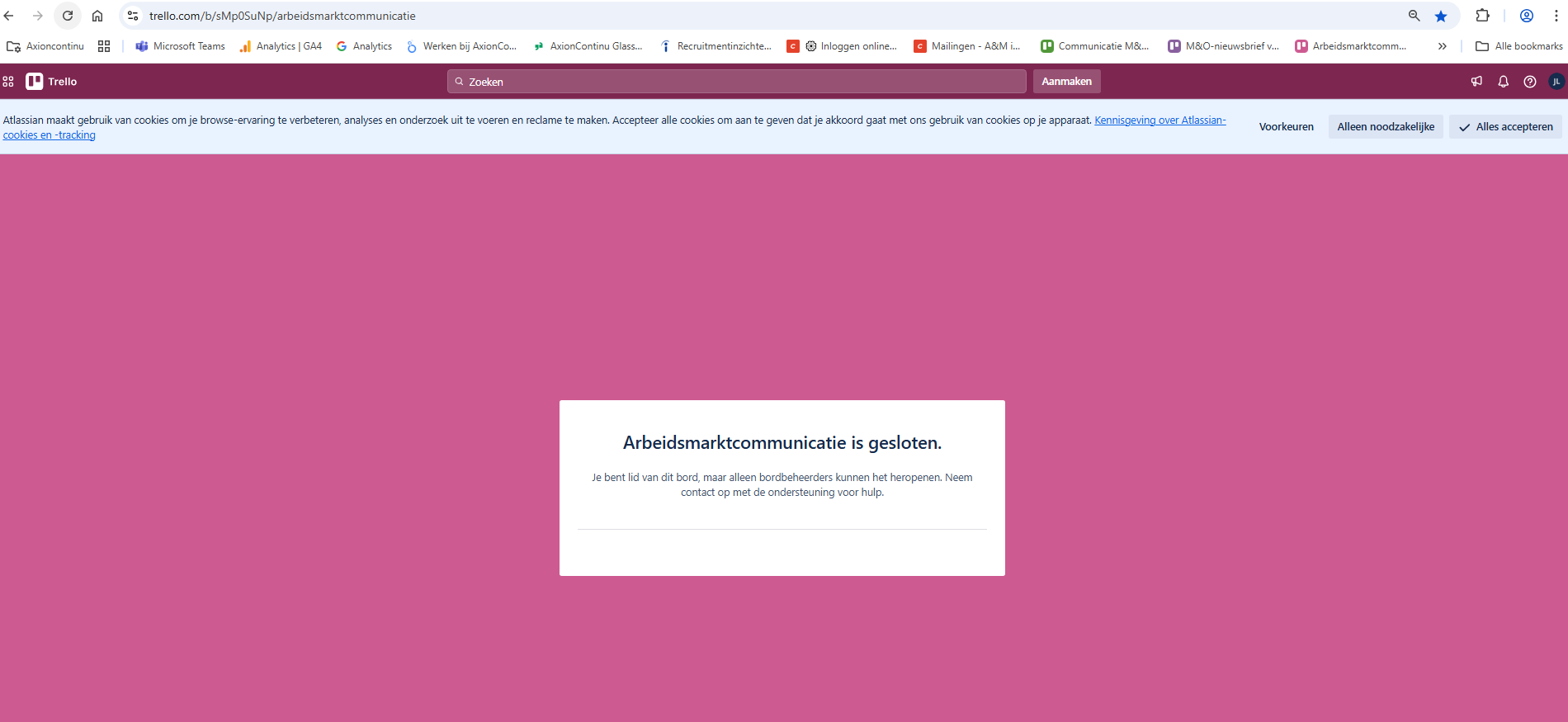Open Trello notifications bell

(1504, 82)
